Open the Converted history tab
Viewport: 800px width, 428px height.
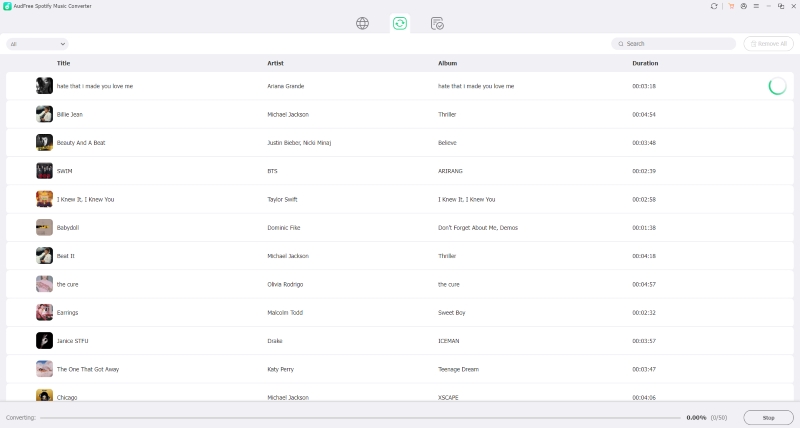tap(437, 23)
